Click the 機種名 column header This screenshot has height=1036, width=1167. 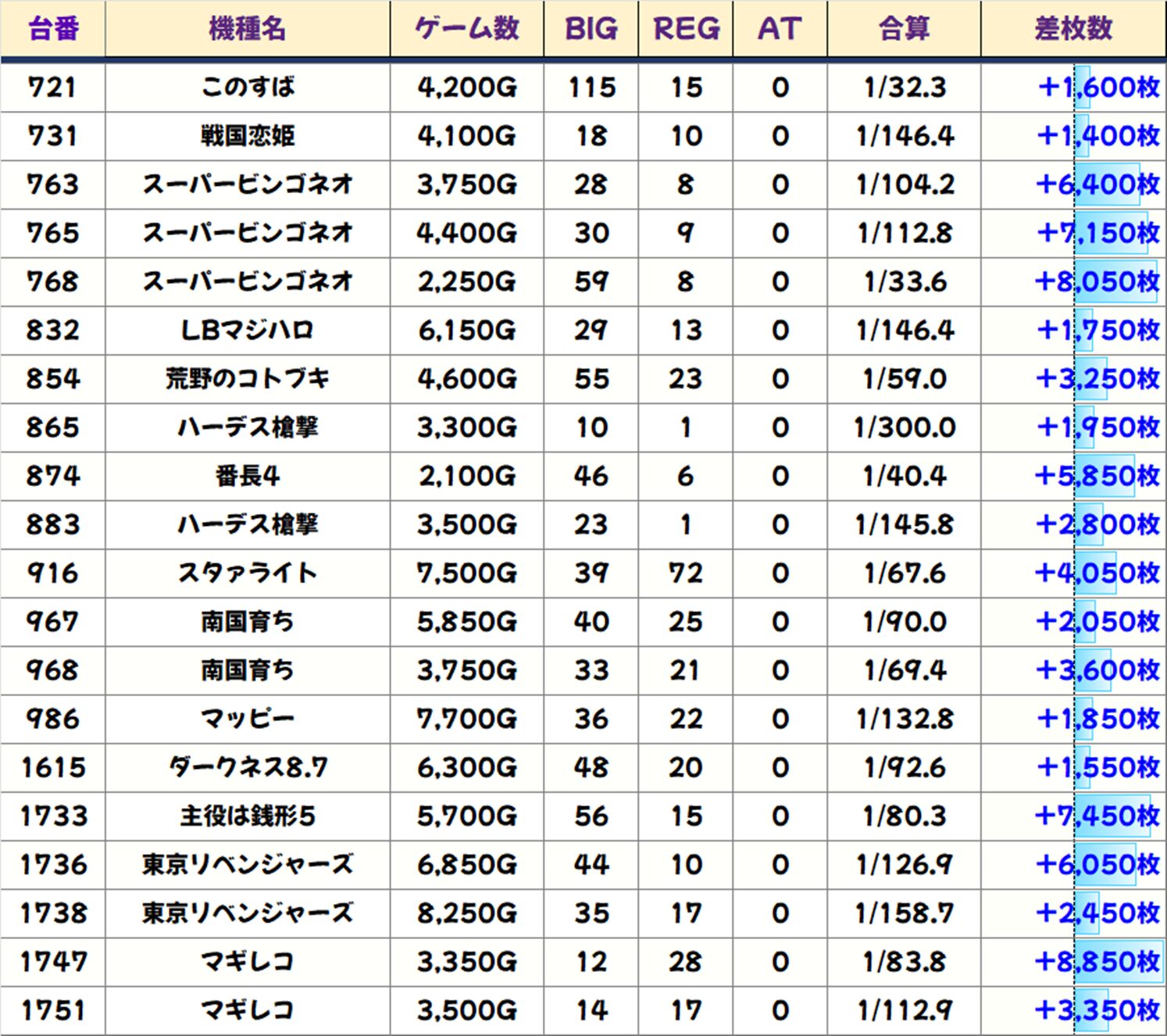[248, 29]
